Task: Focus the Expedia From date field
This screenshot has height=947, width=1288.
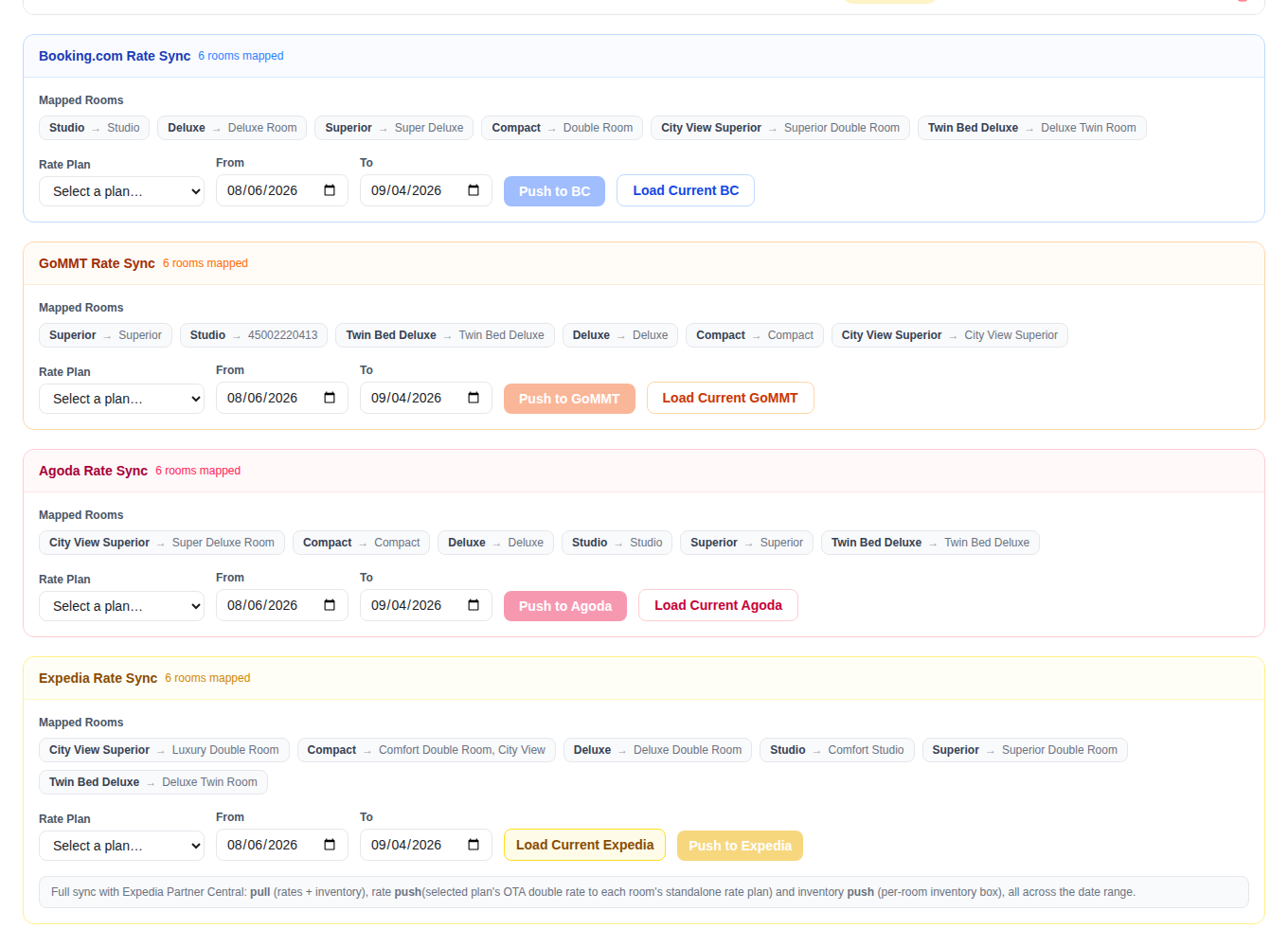Action: coord(282,845)
